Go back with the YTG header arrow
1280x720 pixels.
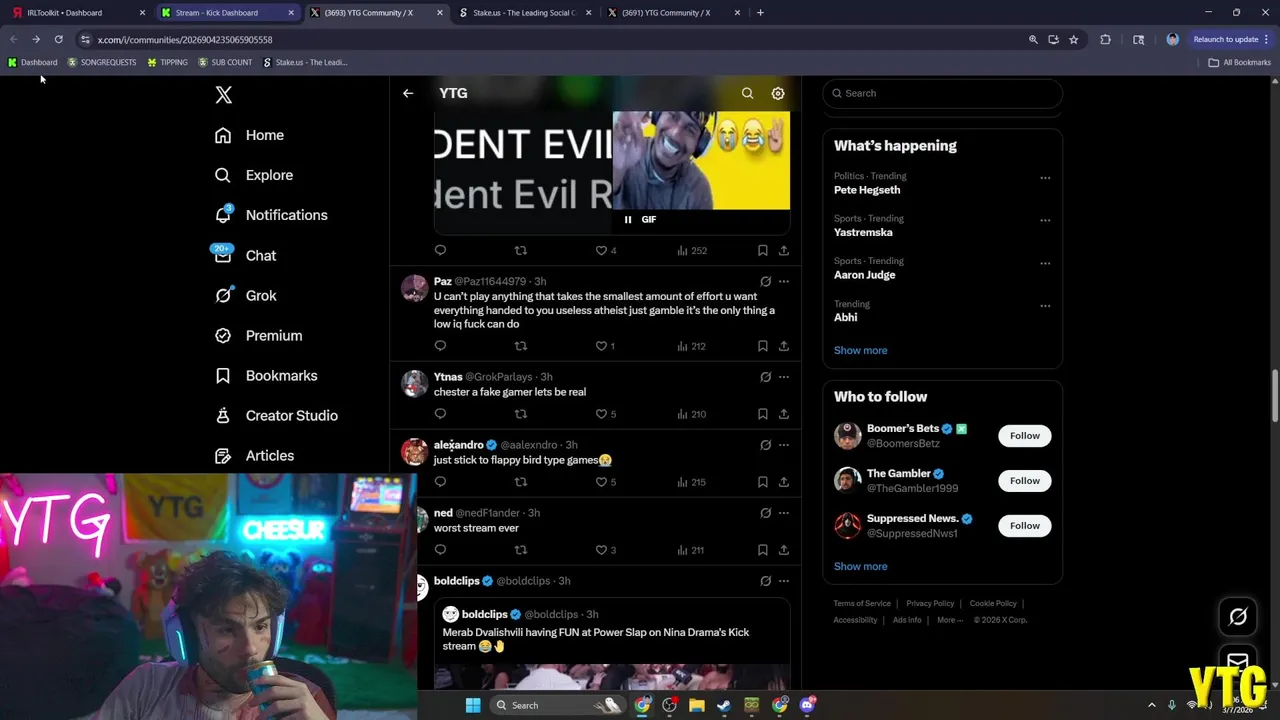(x=408, y=93)
